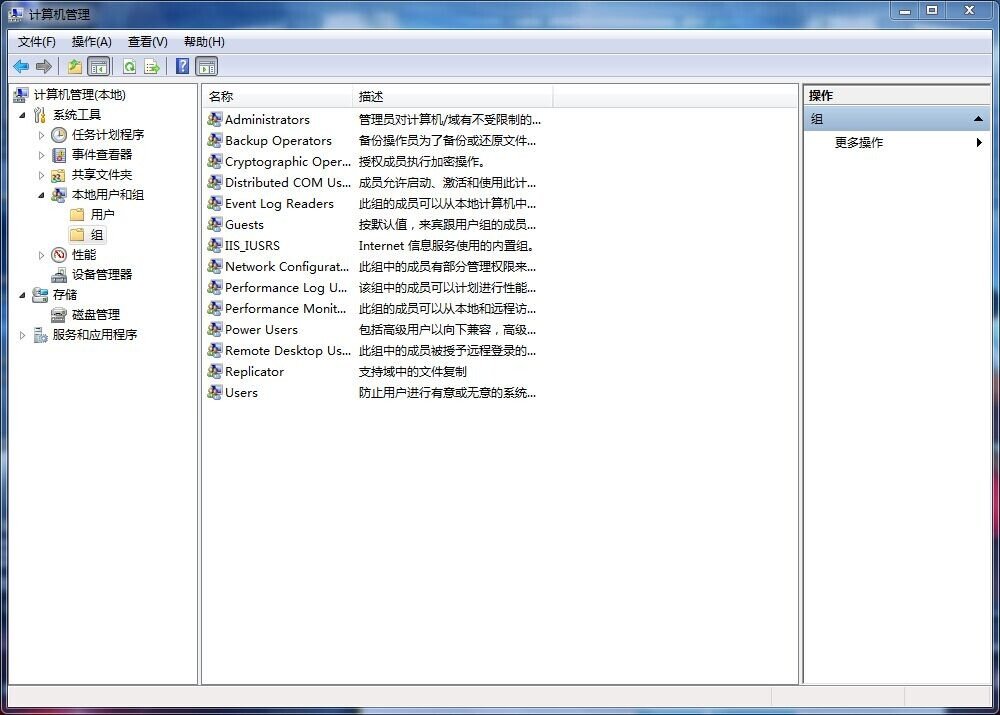Click the Export List toolbar icon
The width and height of the screenshot is (1000, 715).
152,67
